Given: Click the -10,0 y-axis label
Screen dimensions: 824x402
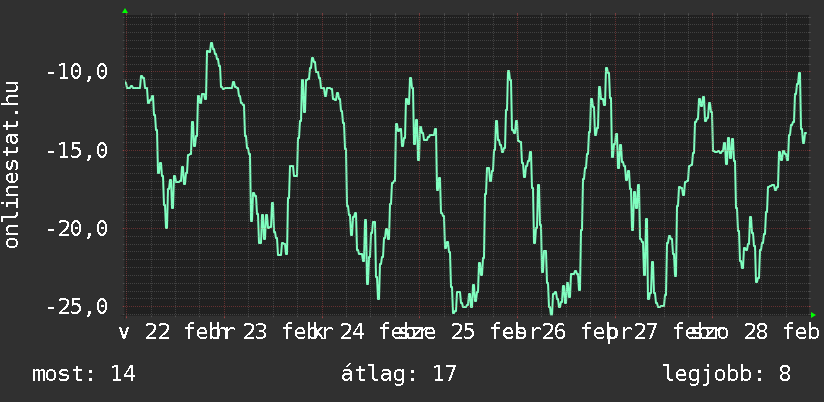Looking at the screenshot, I should pyautogui.click(x=77, y=73).
